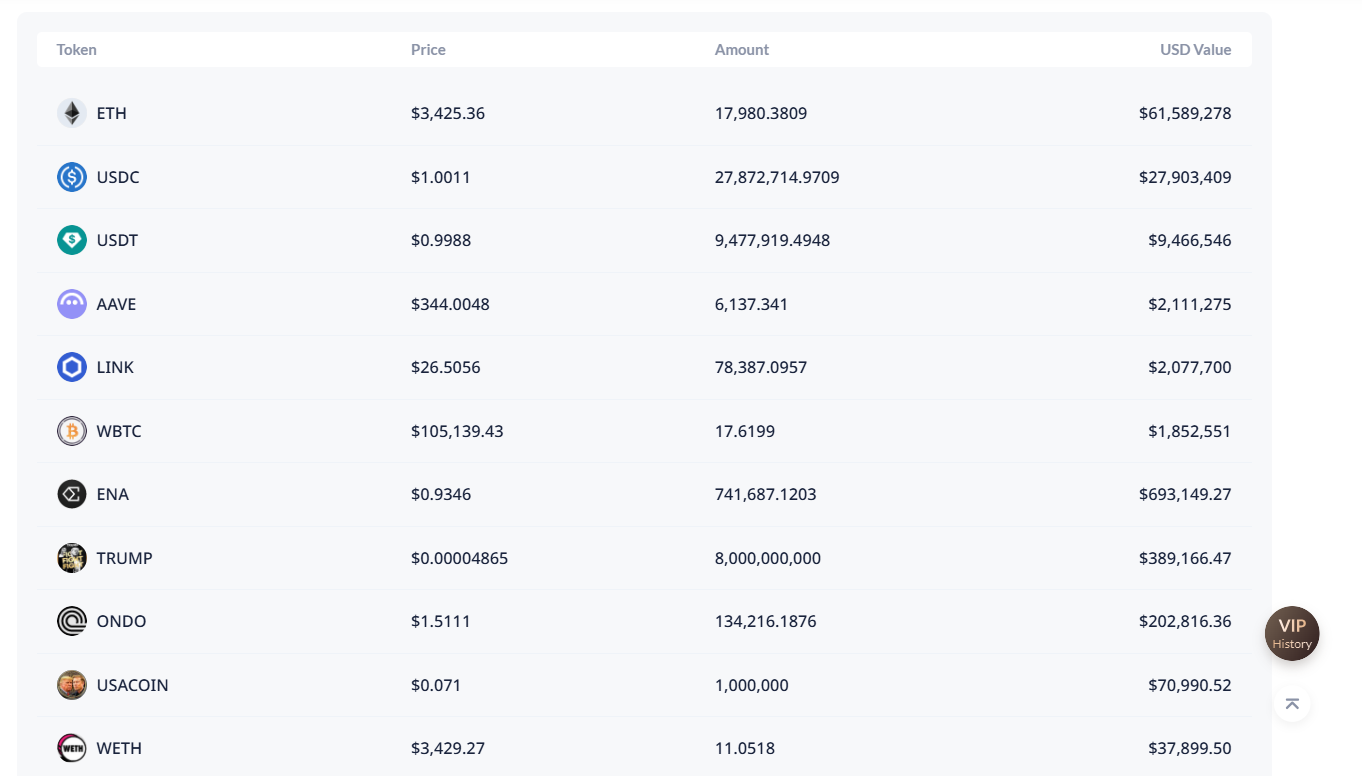1362x776 pixels.
Task: Click USDT amount 9,477,919.4948
Action: 773,240
